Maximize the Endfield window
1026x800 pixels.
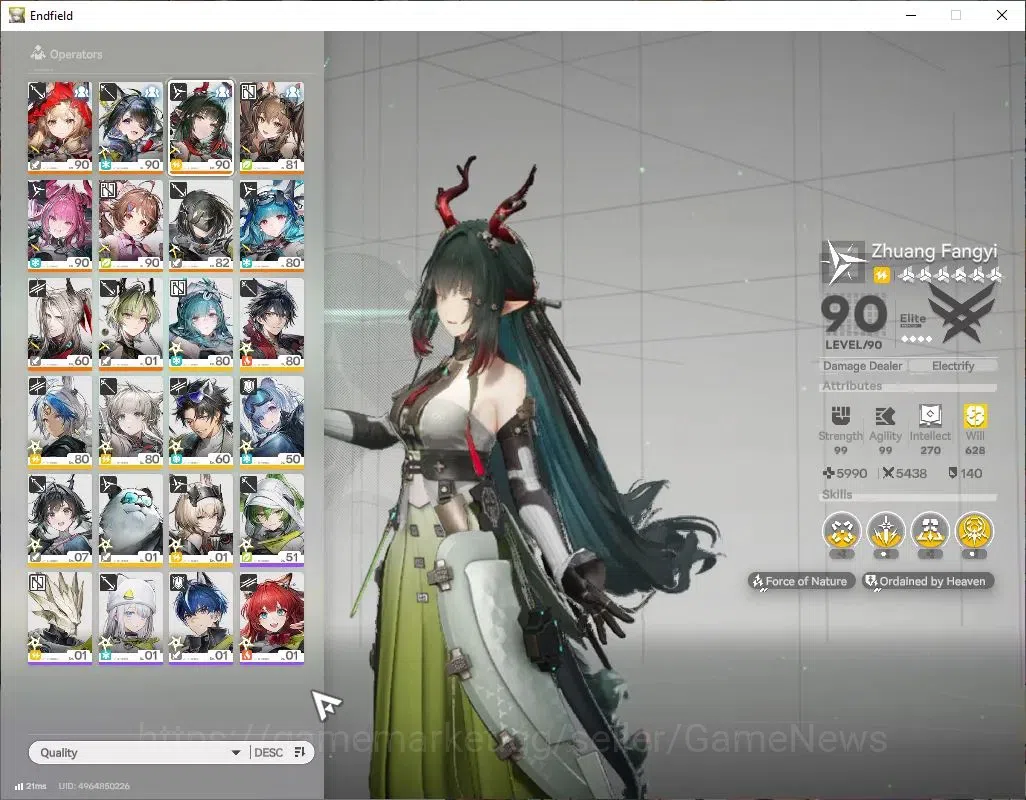[956, 15]
